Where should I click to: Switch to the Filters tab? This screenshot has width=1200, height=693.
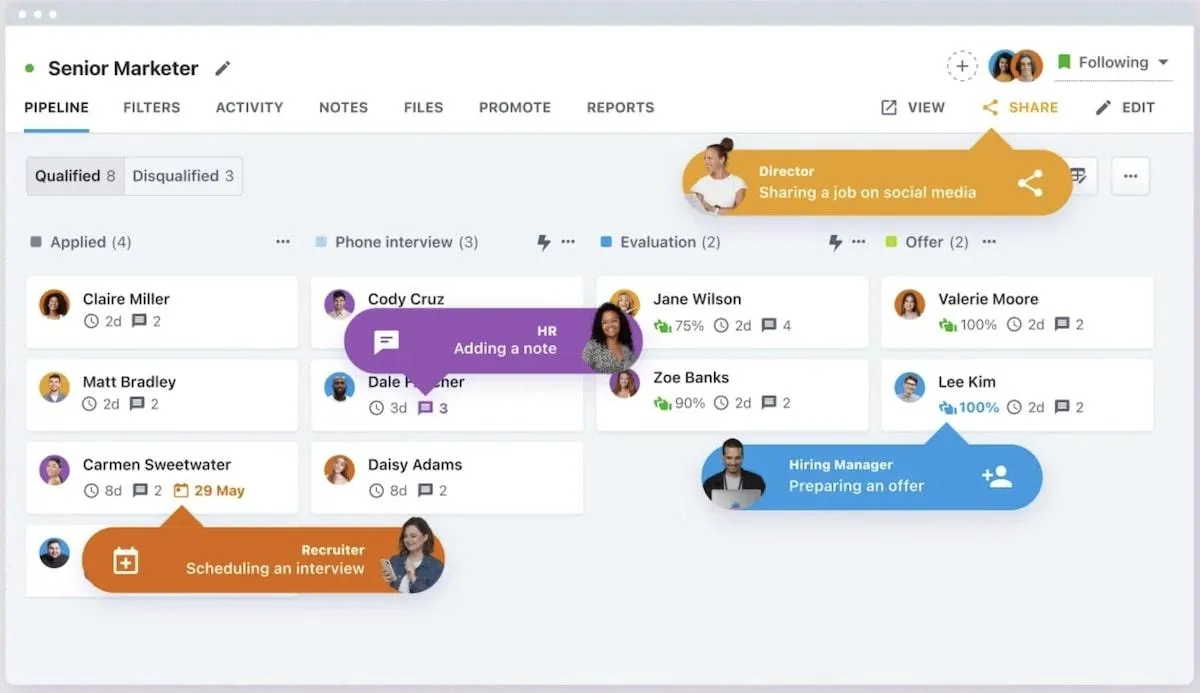(152, 107)
